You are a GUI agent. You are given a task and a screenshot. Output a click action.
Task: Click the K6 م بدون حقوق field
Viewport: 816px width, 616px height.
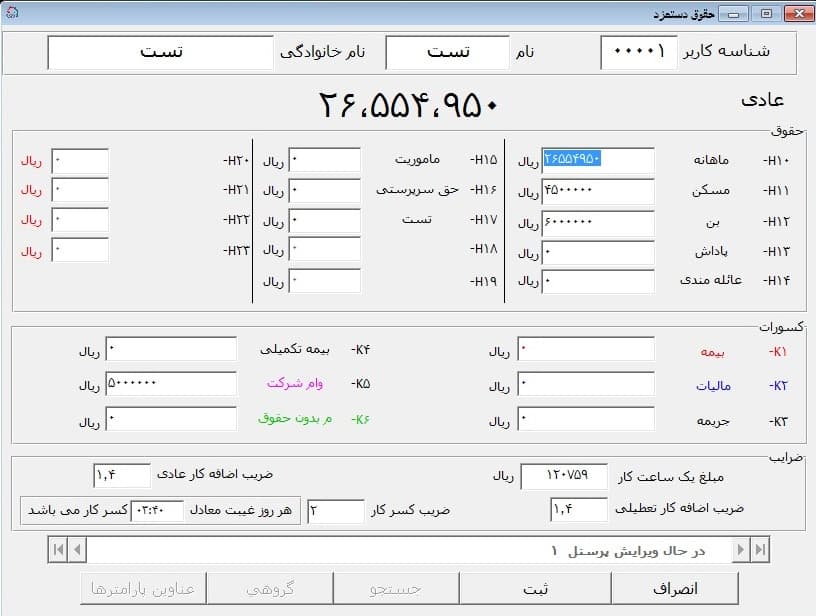[x=171, y=419]
